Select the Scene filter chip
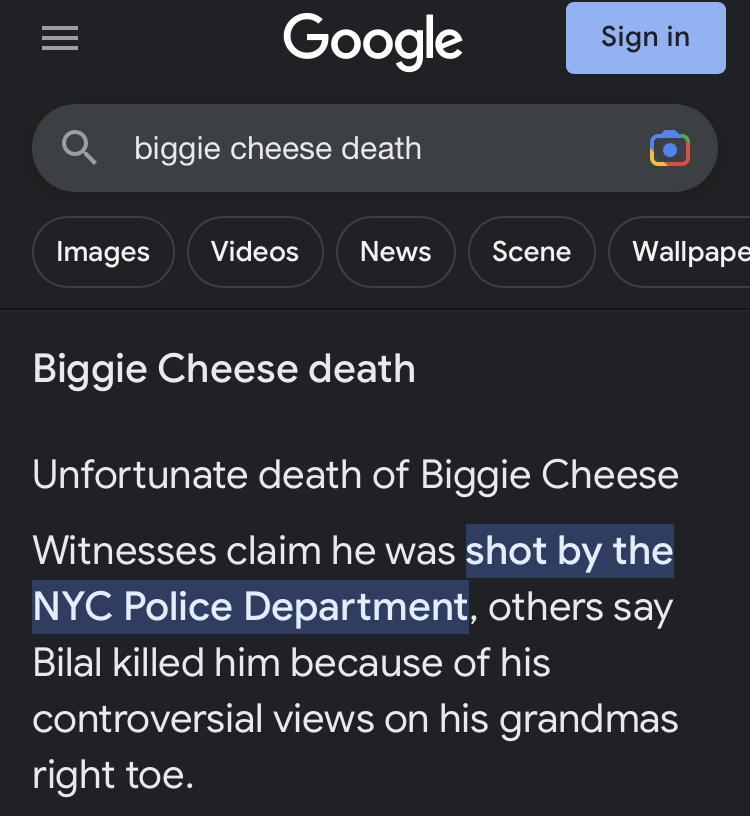Image resolution: width=750 pixels, height=816 pixels. pos(531,251)
